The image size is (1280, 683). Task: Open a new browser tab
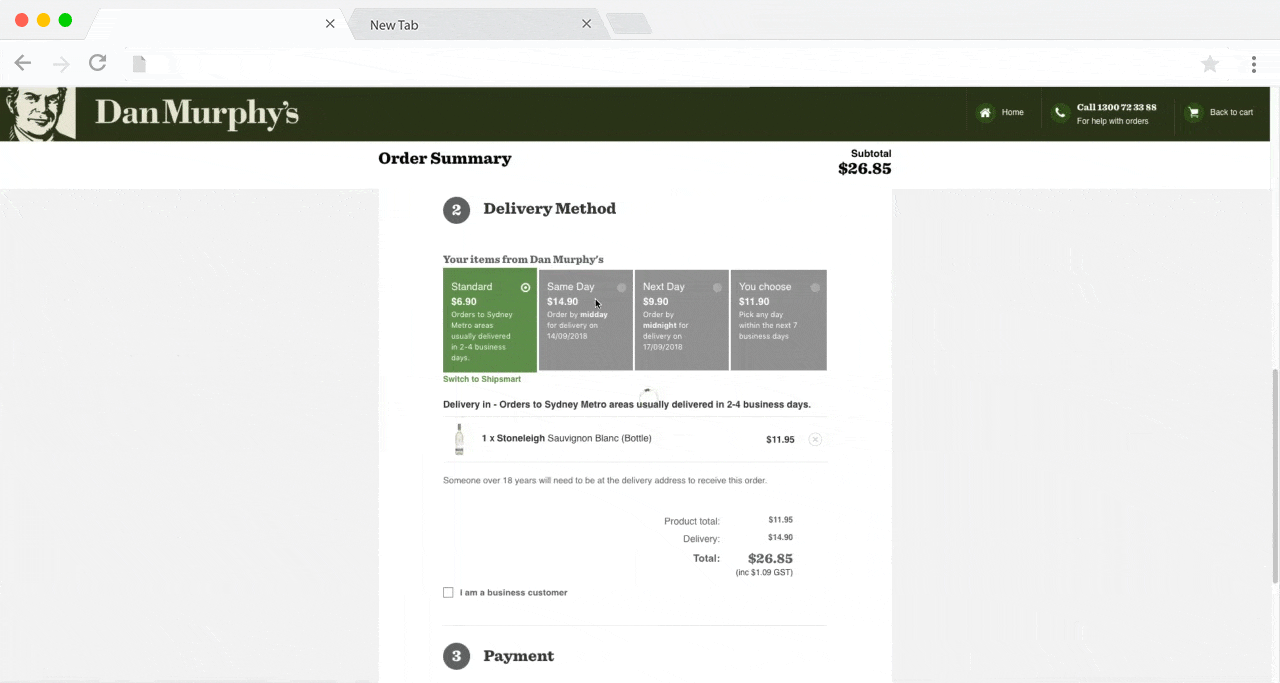[x=629, y=24]
